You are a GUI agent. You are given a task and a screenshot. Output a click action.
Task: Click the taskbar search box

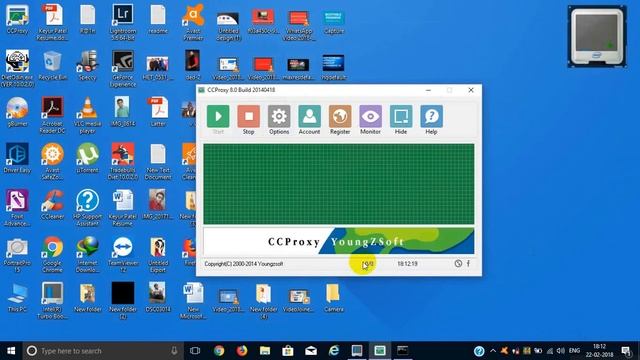click(x=103, y=351)
